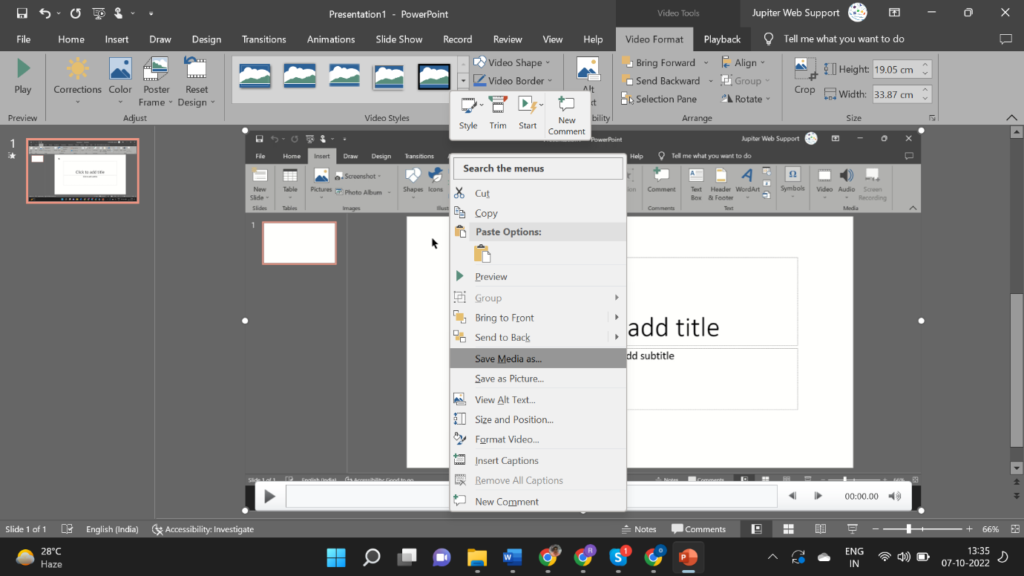Open Windows Start menu

[336, 557]
